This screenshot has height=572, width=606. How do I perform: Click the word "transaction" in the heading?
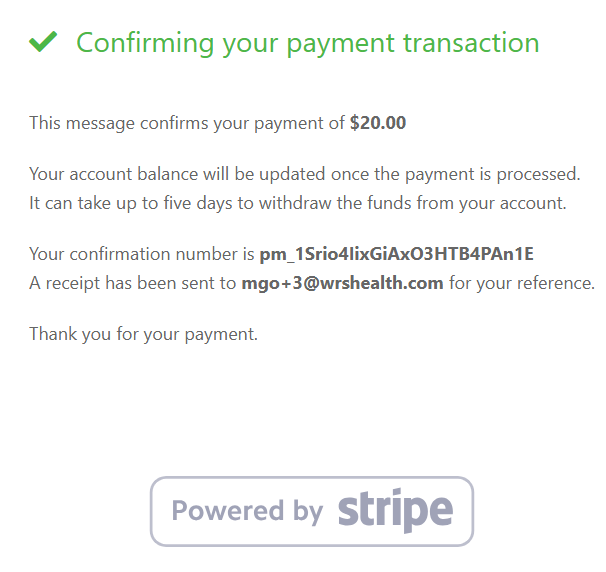[471, 43]
